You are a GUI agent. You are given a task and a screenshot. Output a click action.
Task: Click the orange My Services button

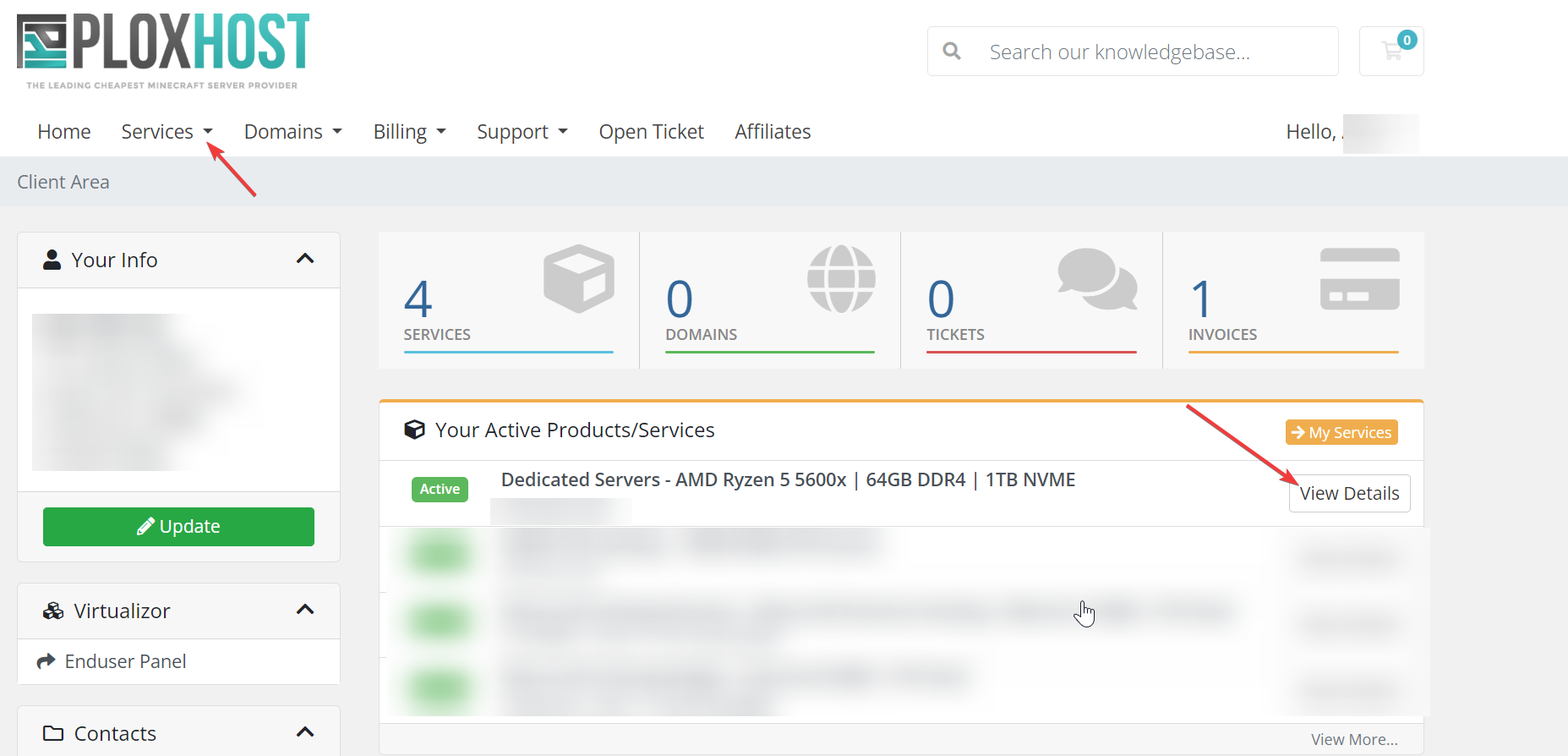pos(1341,432)
